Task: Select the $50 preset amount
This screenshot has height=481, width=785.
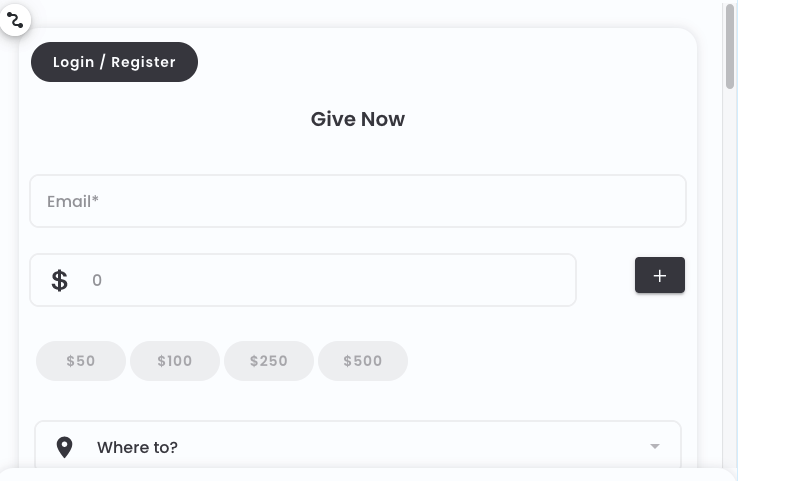Action: (x=81, y=361)
